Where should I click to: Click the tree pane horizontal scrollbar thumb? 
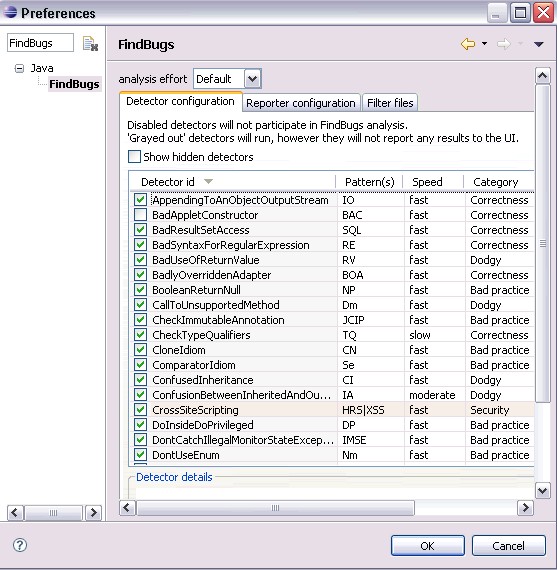coord(53,513)
